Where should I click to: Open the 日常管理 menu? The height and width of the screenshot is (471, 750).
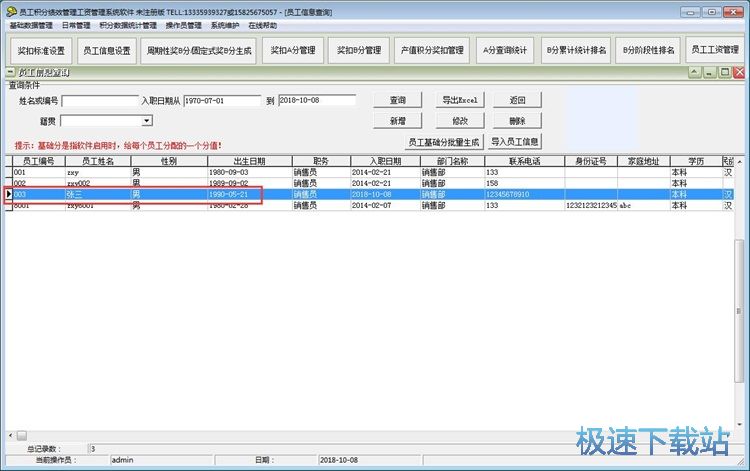point(76,25)
